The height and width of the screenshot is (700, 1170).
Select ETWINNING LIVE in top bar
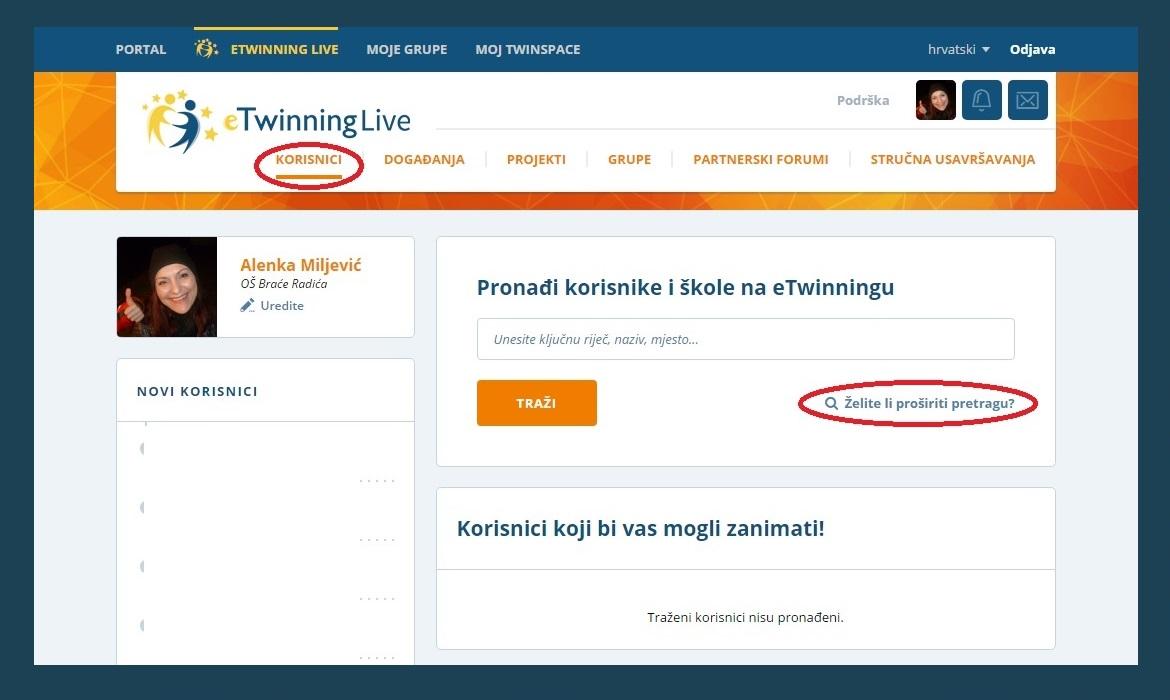pos(266,49)
